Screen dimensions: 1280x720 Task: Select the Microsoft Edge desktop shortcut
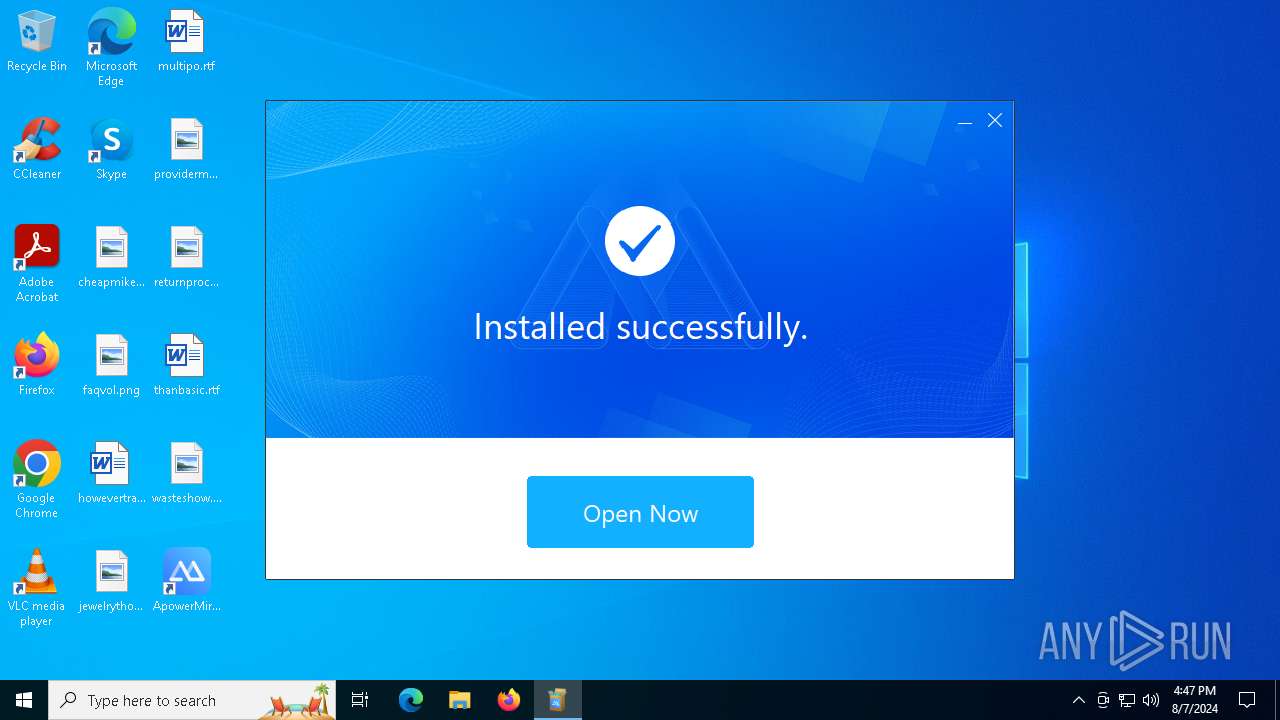click(111, 48)
